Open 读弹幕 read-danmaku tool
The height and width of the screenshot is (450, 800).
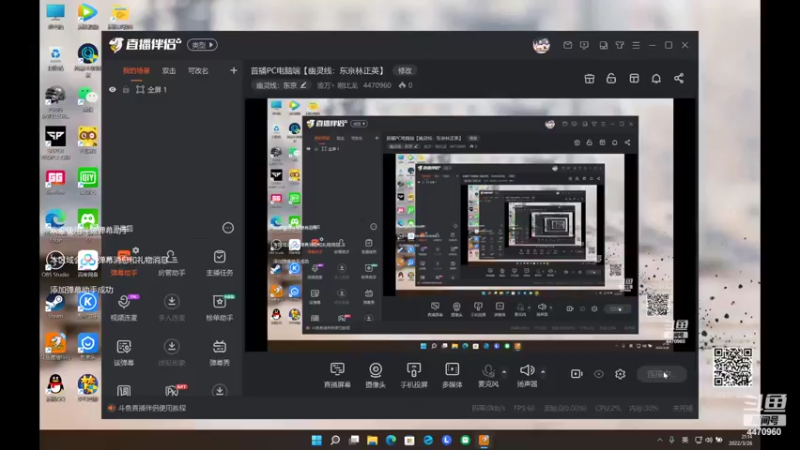click(x=124, y=353)
